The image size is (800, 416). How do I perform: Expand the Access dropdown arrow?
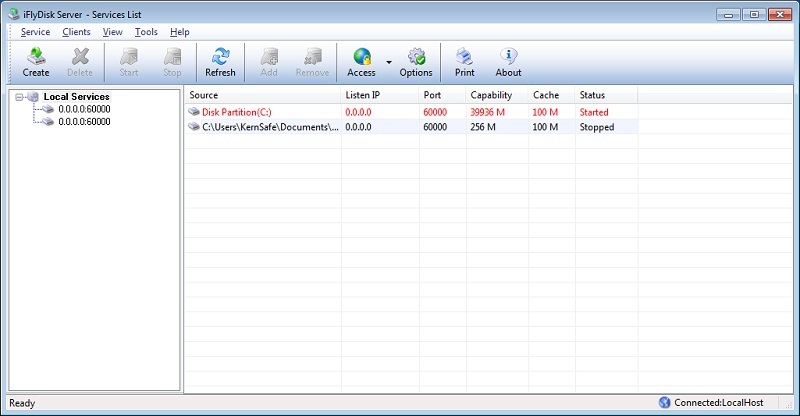pyautogui.click(x=389, y=62)
